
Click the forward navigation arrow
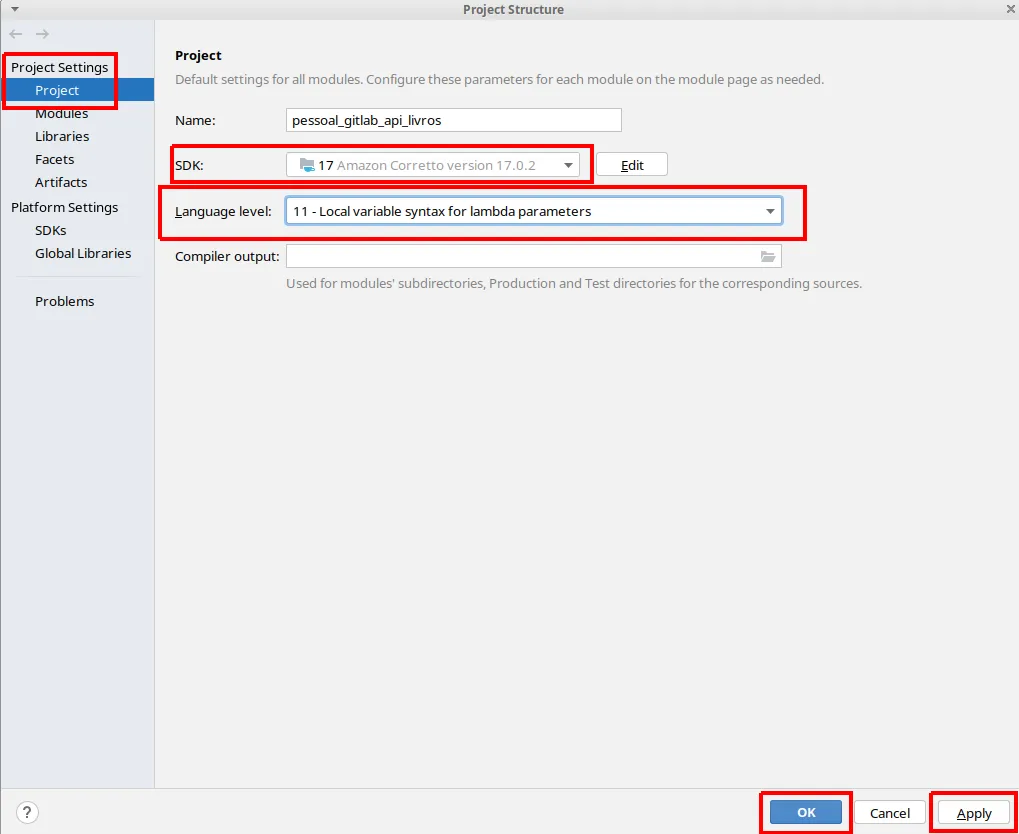click(42, 34)
